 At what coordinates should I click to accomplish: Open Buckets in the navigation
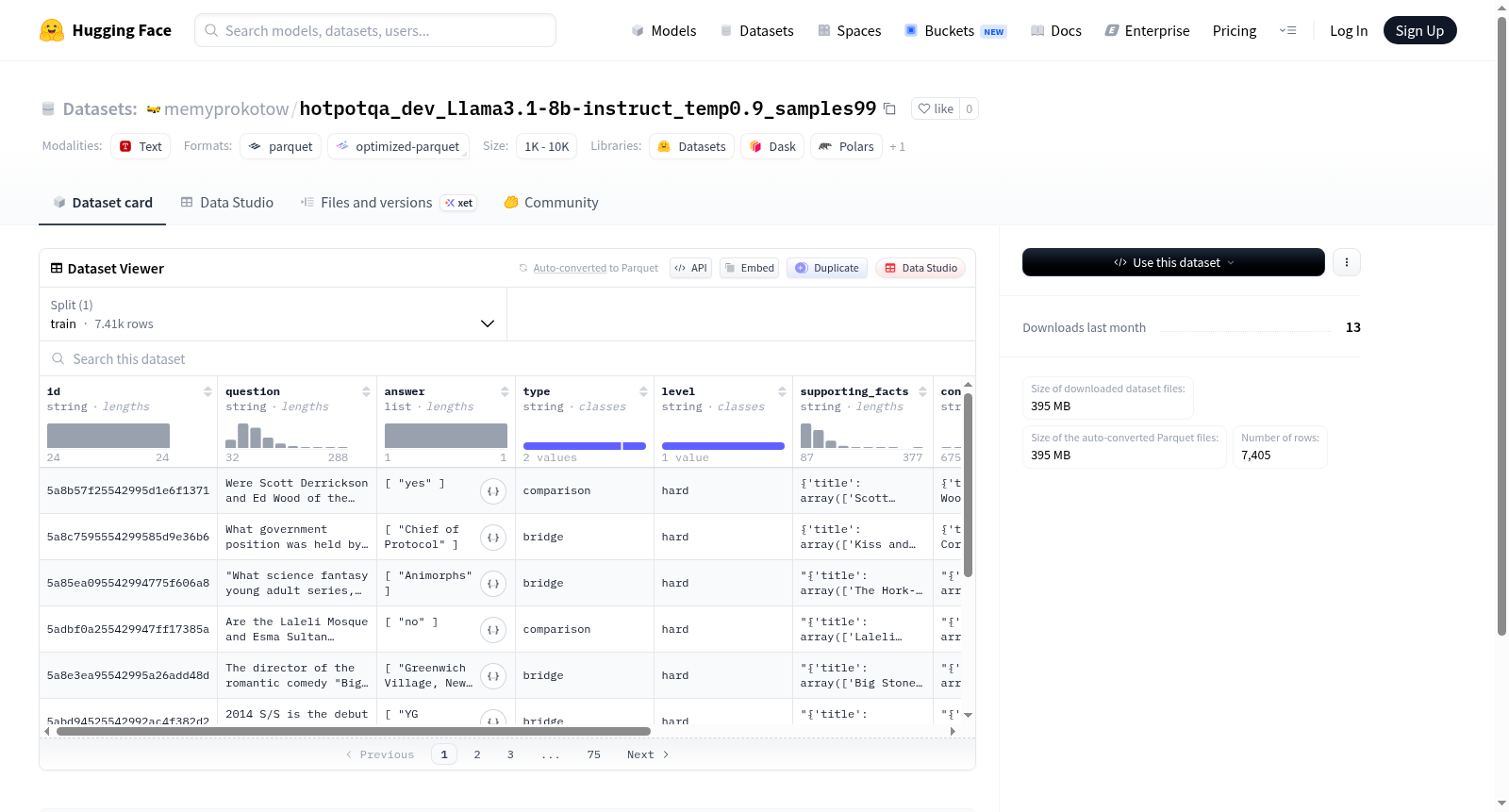pyautogui.click(x=955, y=30)
